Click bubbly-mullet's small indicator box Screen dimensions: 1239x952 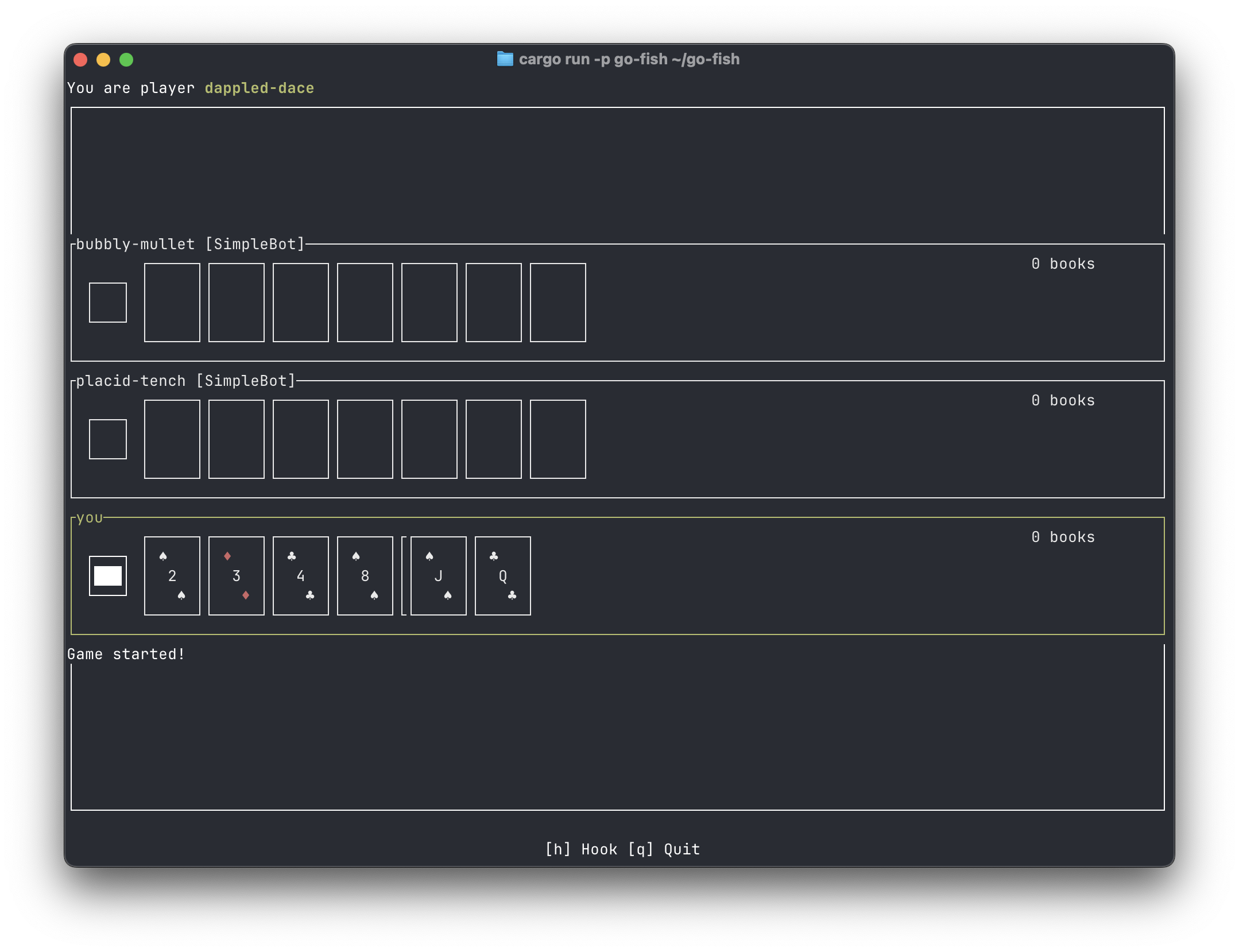pos(108,303)
